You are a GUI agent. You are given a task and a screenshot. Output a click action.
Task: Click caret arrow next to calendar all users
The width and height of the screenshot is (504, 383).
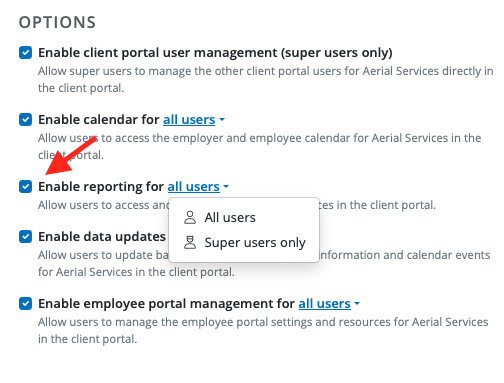[x=222, y=119]
